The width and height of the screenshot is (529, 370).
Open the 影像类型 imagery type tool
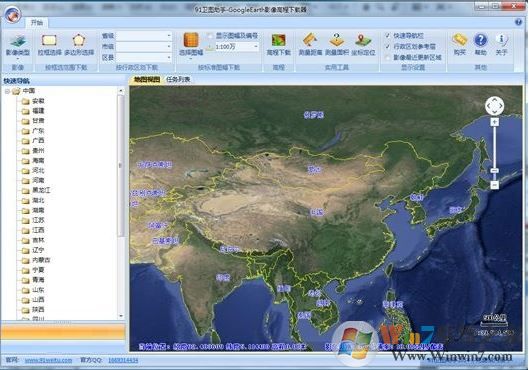click(18, 45)
